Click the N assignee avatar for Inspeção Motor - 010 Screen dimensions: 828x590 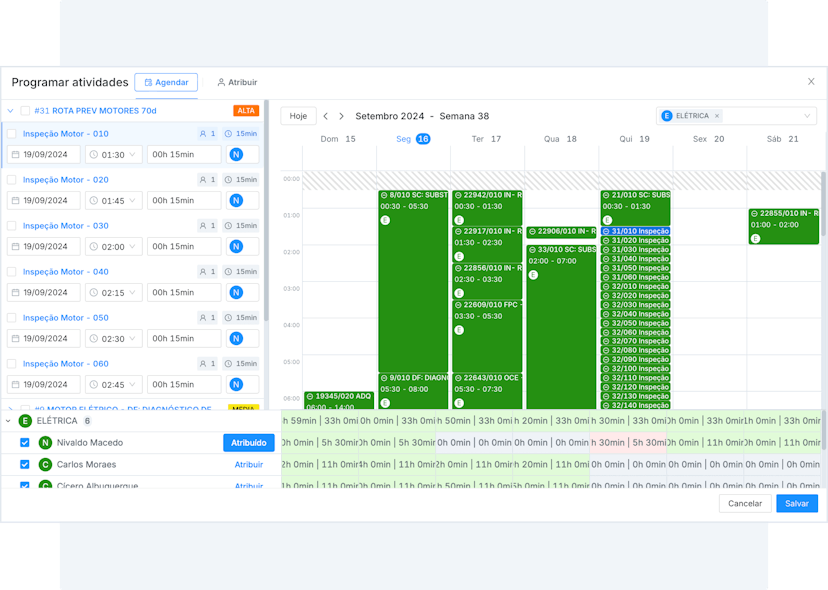pyautogui.click(x=236, y=154)
